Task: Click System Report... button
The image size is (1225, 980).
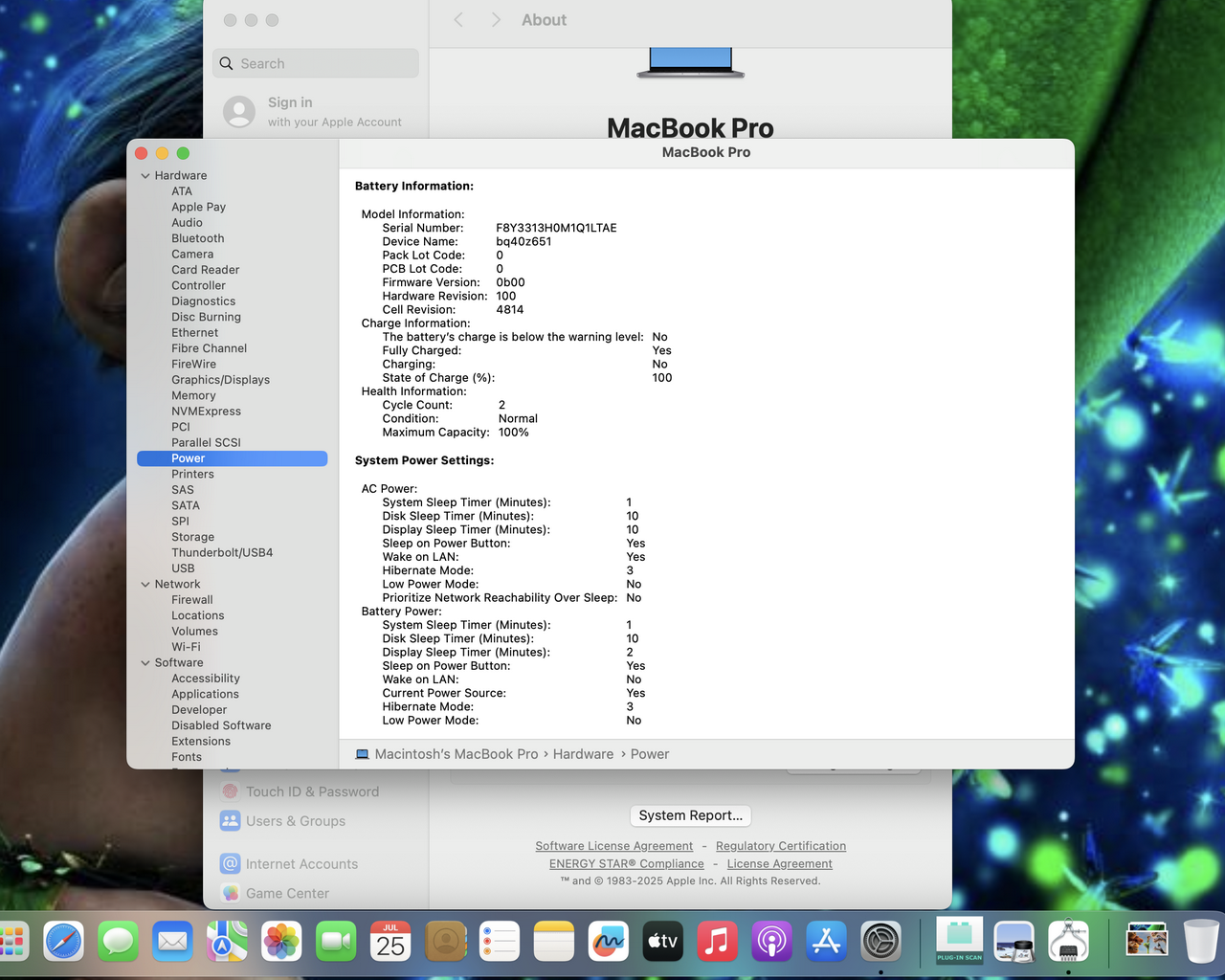Action: click(691, 815)
